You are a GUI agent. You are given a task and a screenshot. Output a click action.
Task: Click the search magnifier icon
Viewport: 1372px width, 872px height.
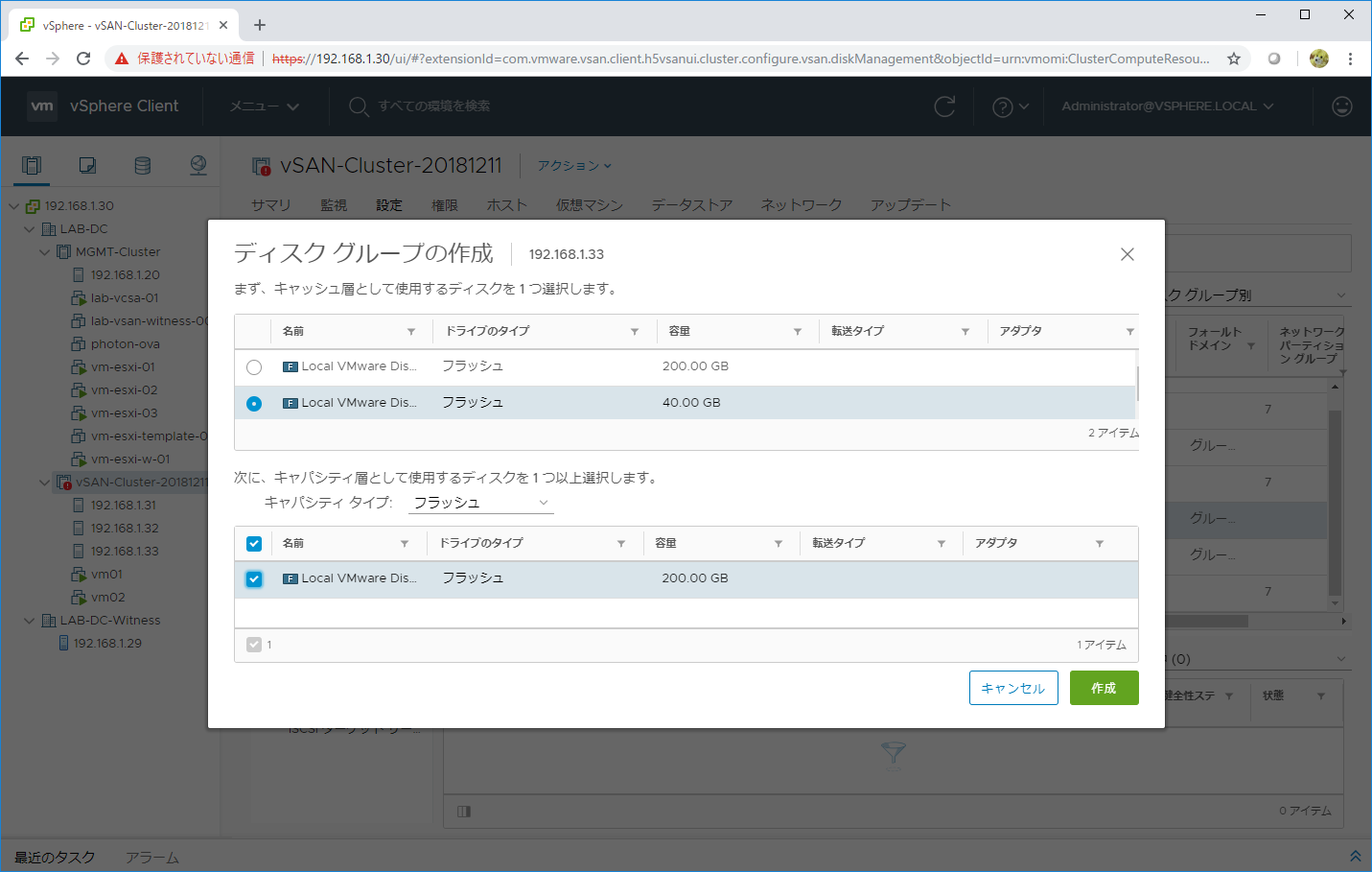point(359,106)
